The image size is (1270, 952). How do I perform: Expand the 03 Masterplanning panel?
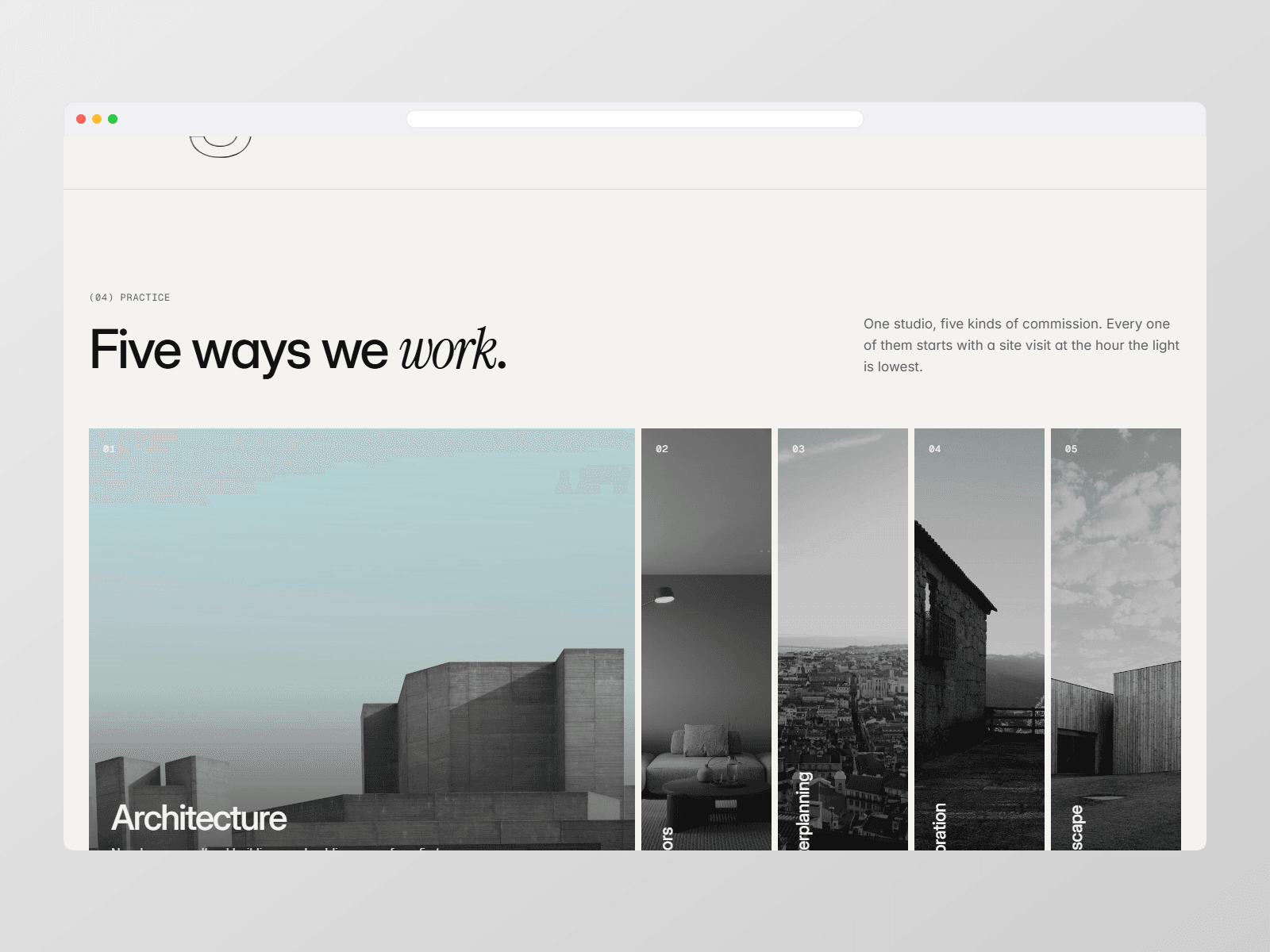click(843, 639)
